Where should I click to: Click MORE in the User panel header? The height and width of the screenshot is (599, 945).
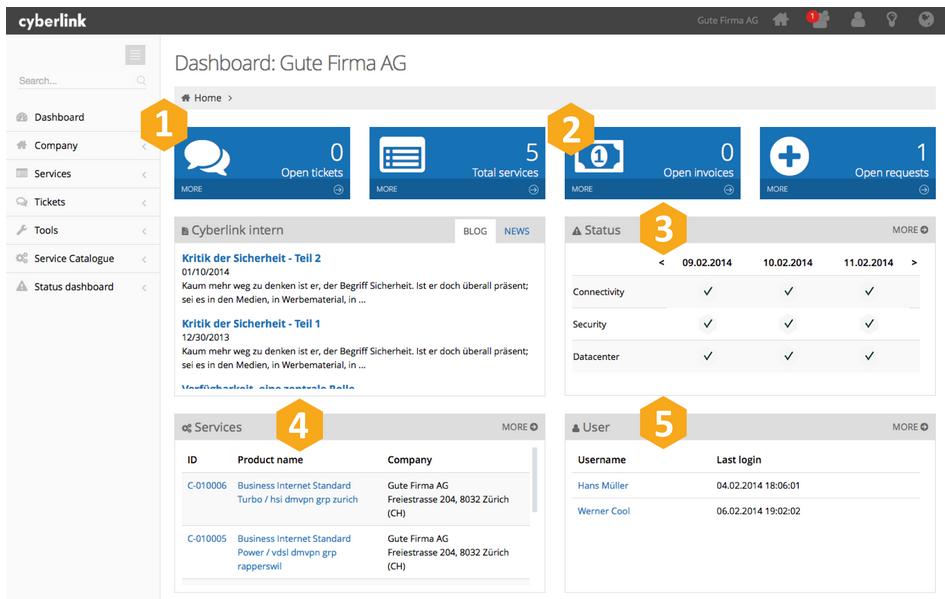[910, 427]
